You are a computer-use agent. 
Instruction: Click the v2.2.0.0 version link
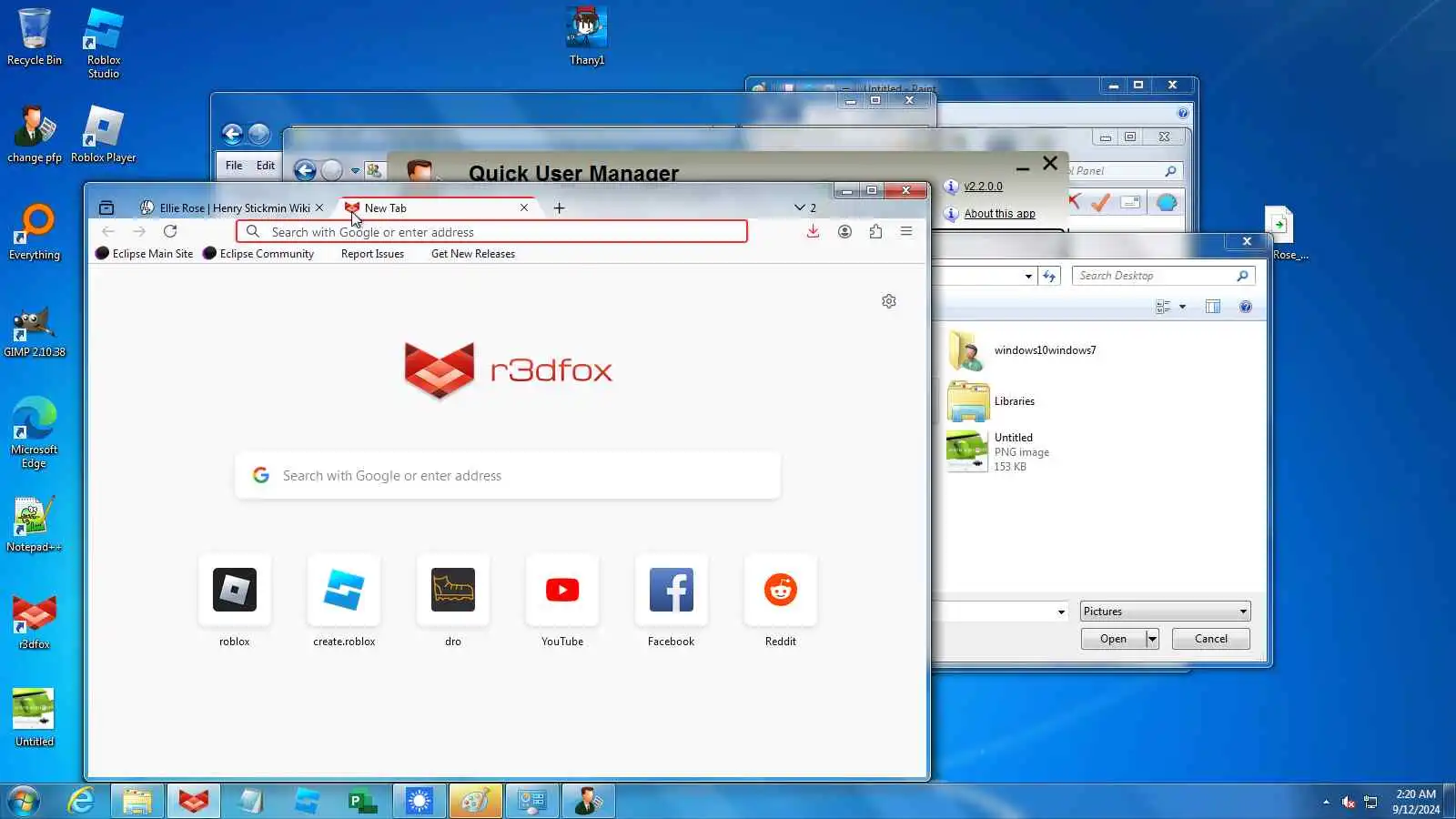point(983,187)
